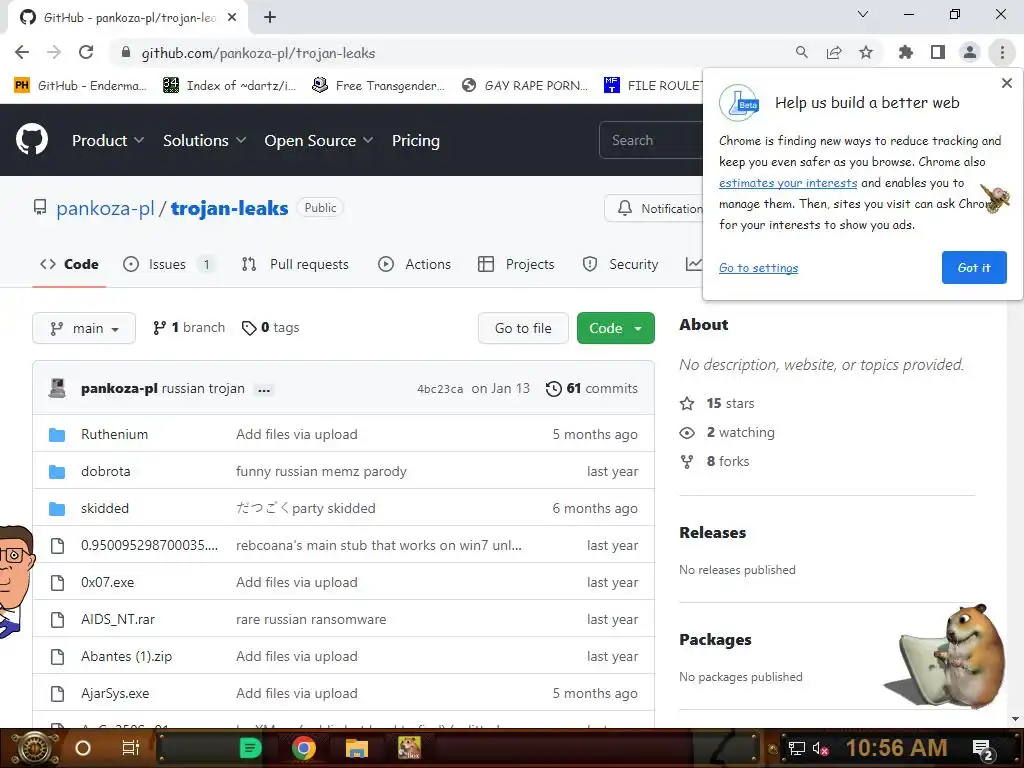The width and height of the screenshot is (1024, 768).
Task: Open AIDS_NT.rar file
Action: 118,619
